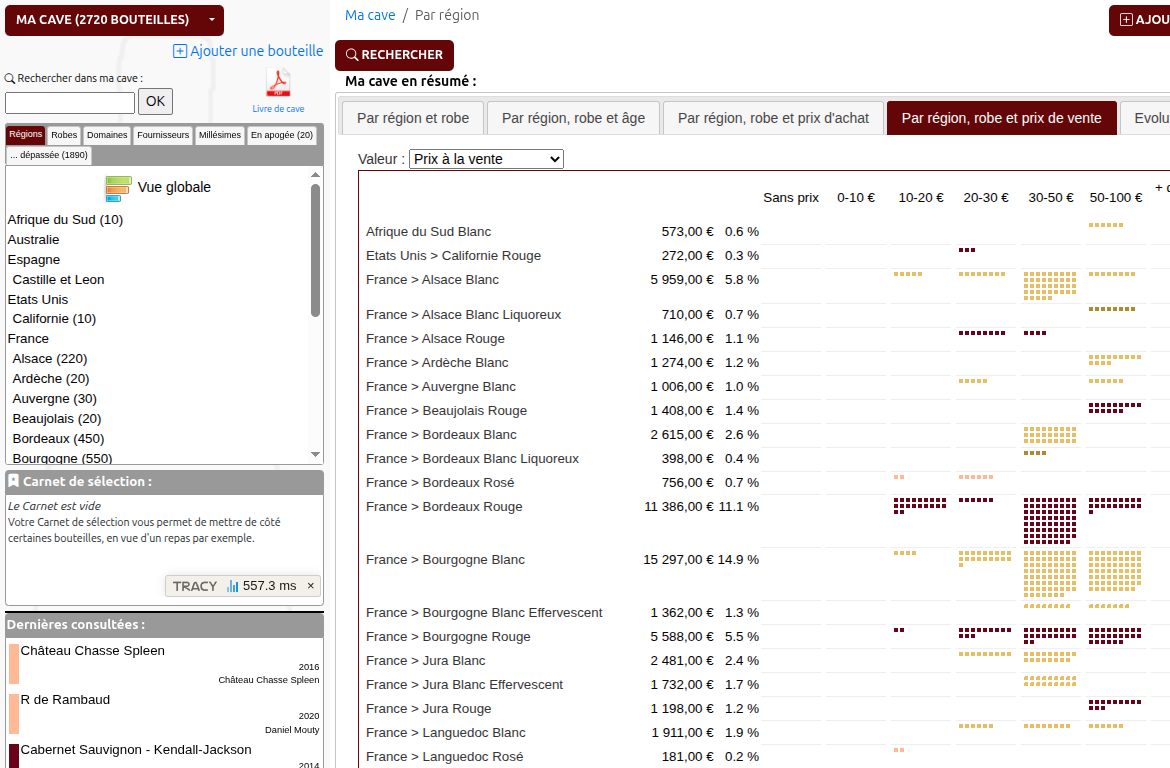This screenshot has height=768, width=1170.
Task: Click the Château Chasse Spleen color swatch
Action: pyautogui.click(x=14, y=664)
